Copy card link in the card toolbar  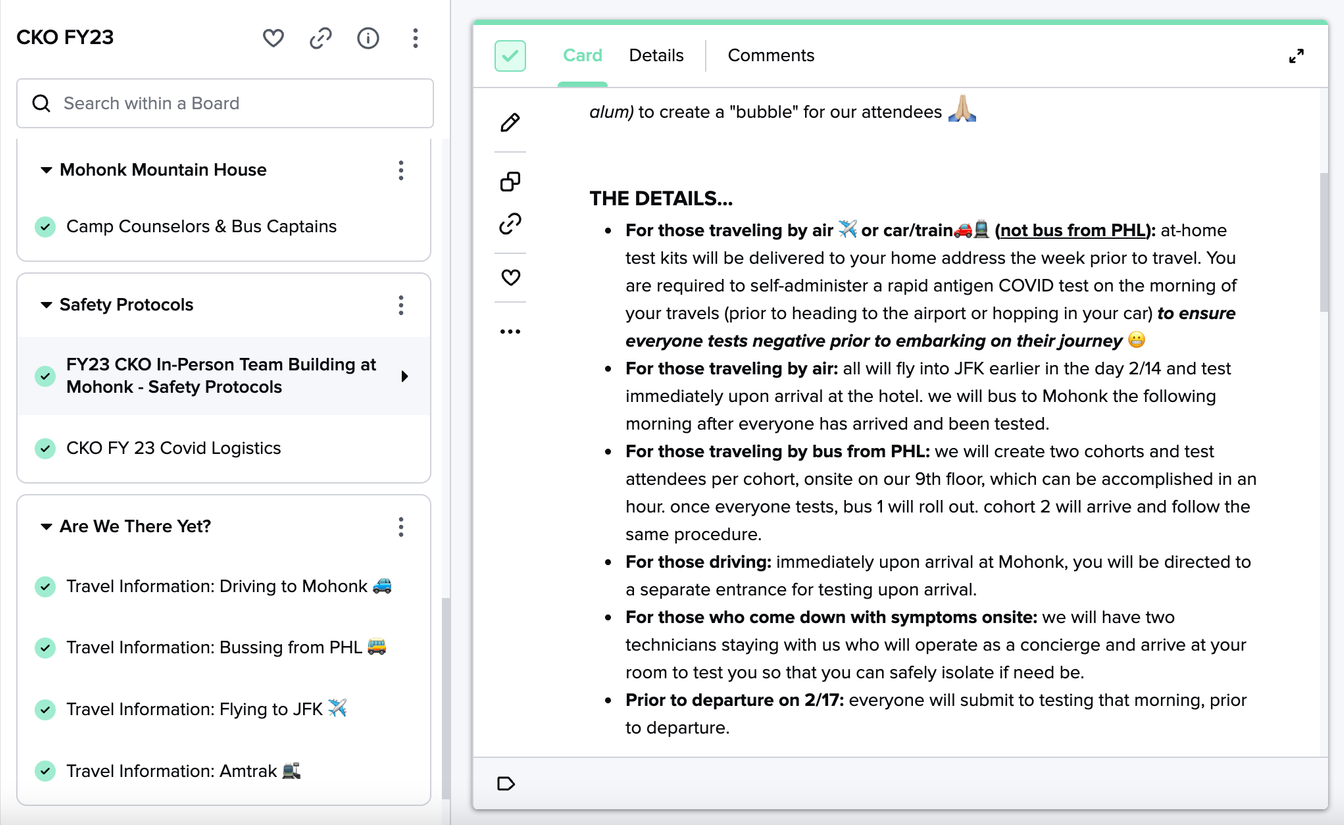(510, 224)
